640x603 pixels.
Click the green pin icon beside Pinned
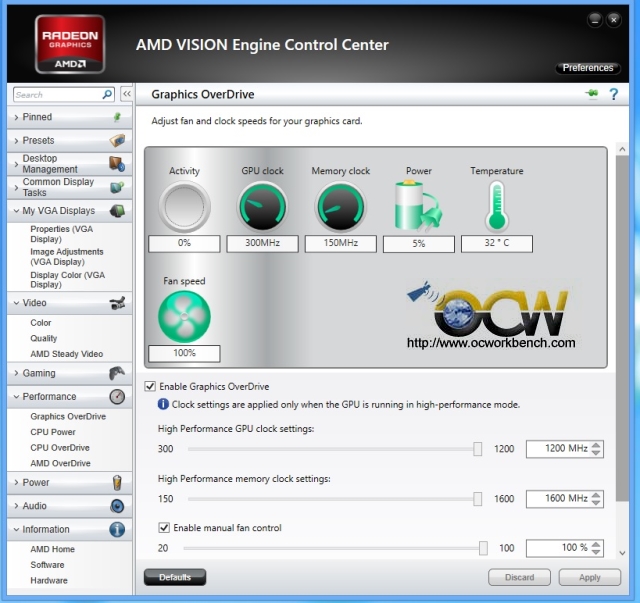tap(117, 117)
